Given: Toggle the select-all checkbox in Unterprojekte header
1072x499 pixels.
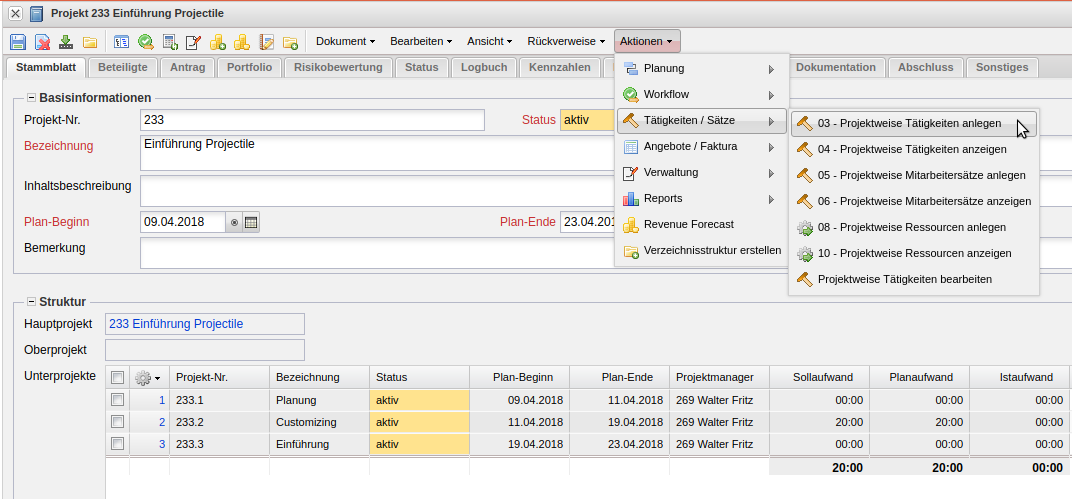Looking at the screenshot, I should coord(117,377).
